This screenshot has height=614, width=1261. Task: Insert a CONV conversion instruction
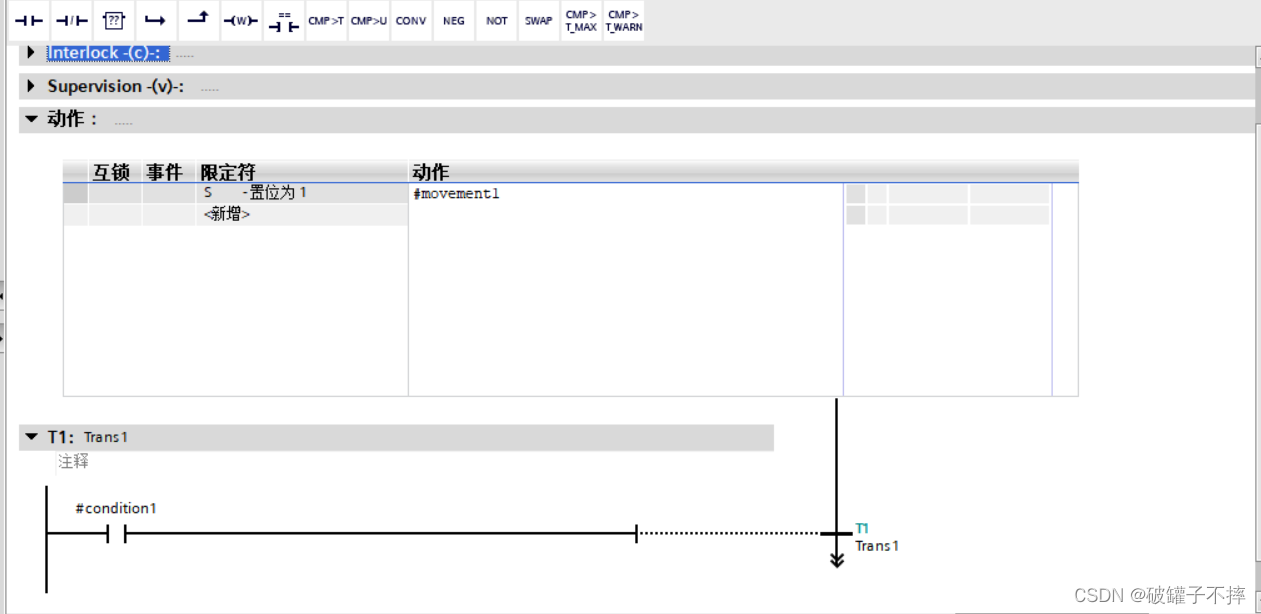pos(411,20)
